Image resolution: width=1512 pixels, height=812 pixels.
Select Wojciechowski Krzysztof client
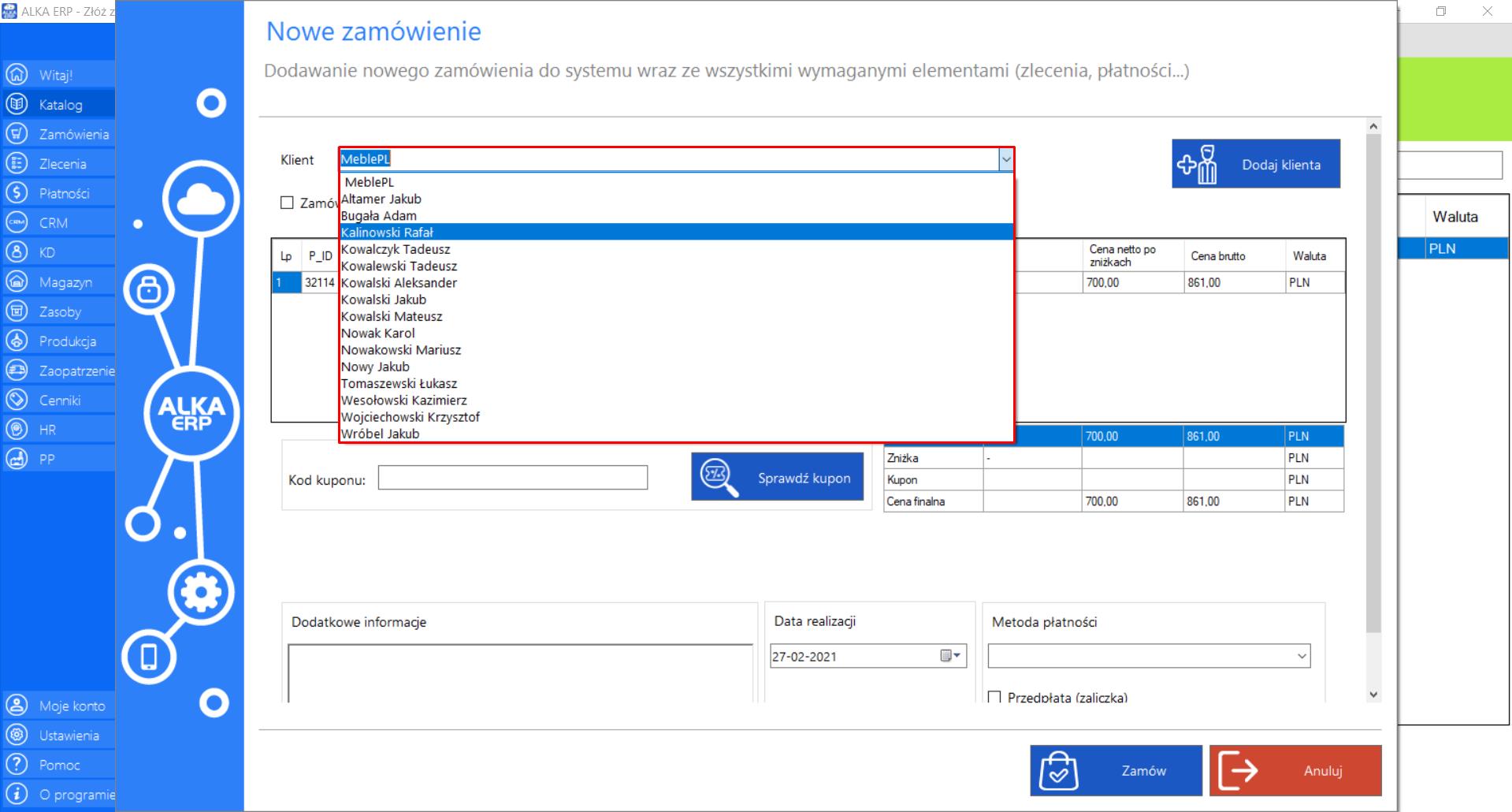[x=676, y=416]
